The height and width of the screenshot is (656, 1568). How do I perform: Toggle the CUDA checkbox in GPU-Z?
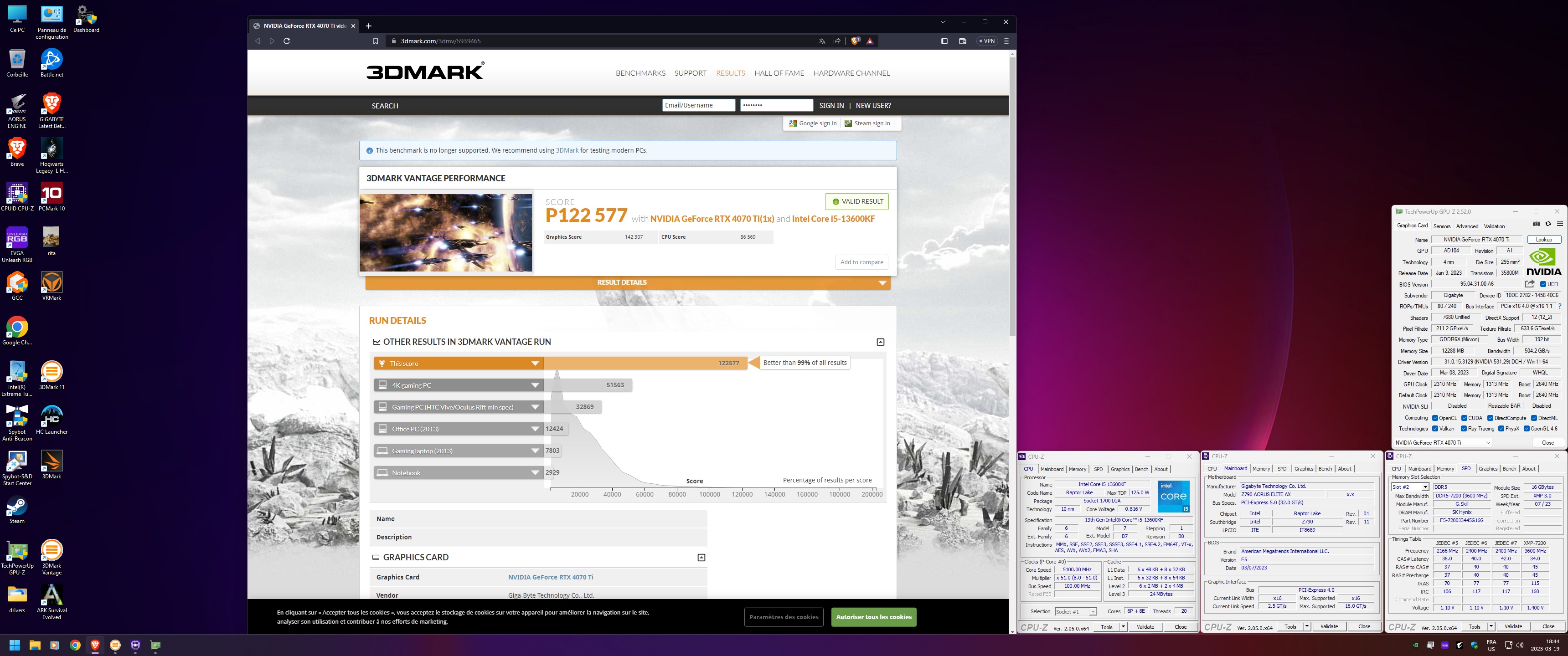[x=1464, y=418]
